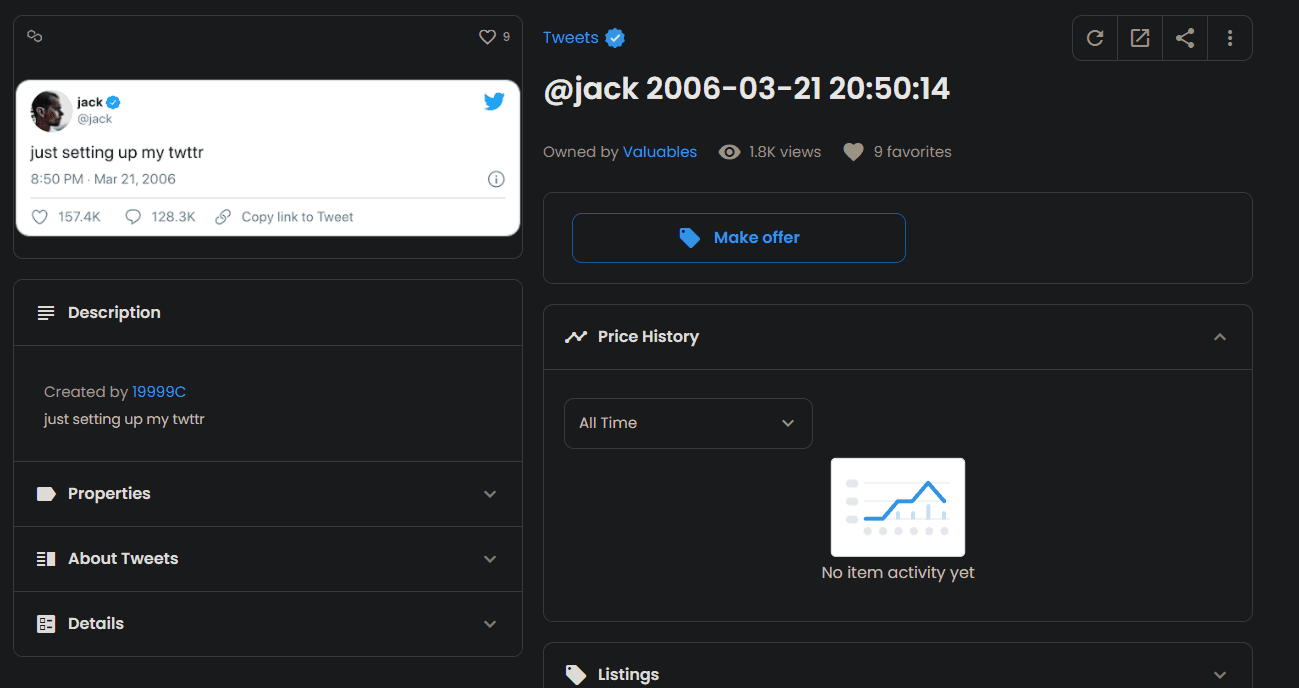The image size is (1299, 688).
Task: Click the Description section header
Action: point(268,313)
